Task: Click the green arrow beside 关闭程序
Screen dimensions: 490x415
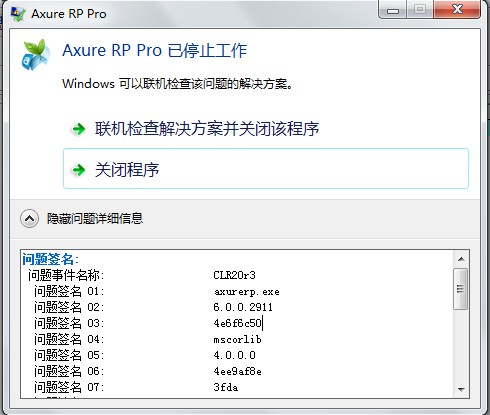Action: (x=79, y=170)
